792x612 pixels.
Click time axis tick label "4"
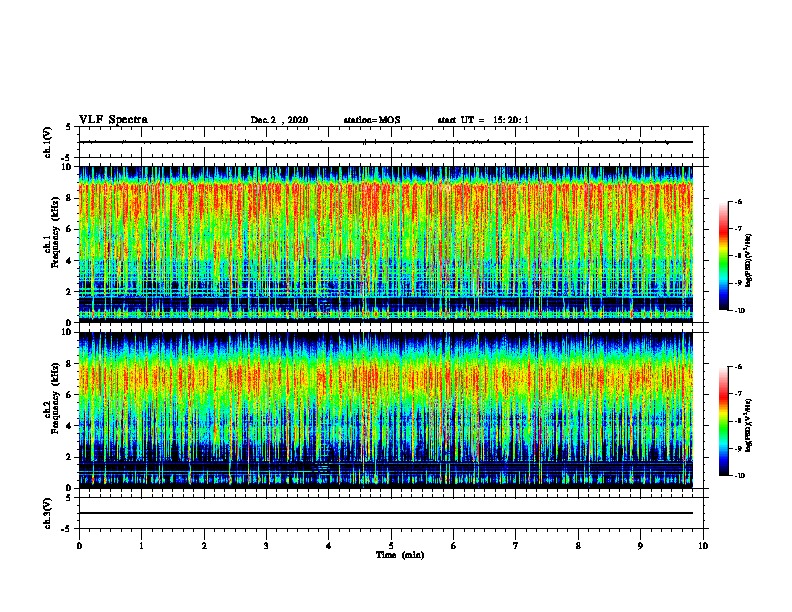(329, 546)
